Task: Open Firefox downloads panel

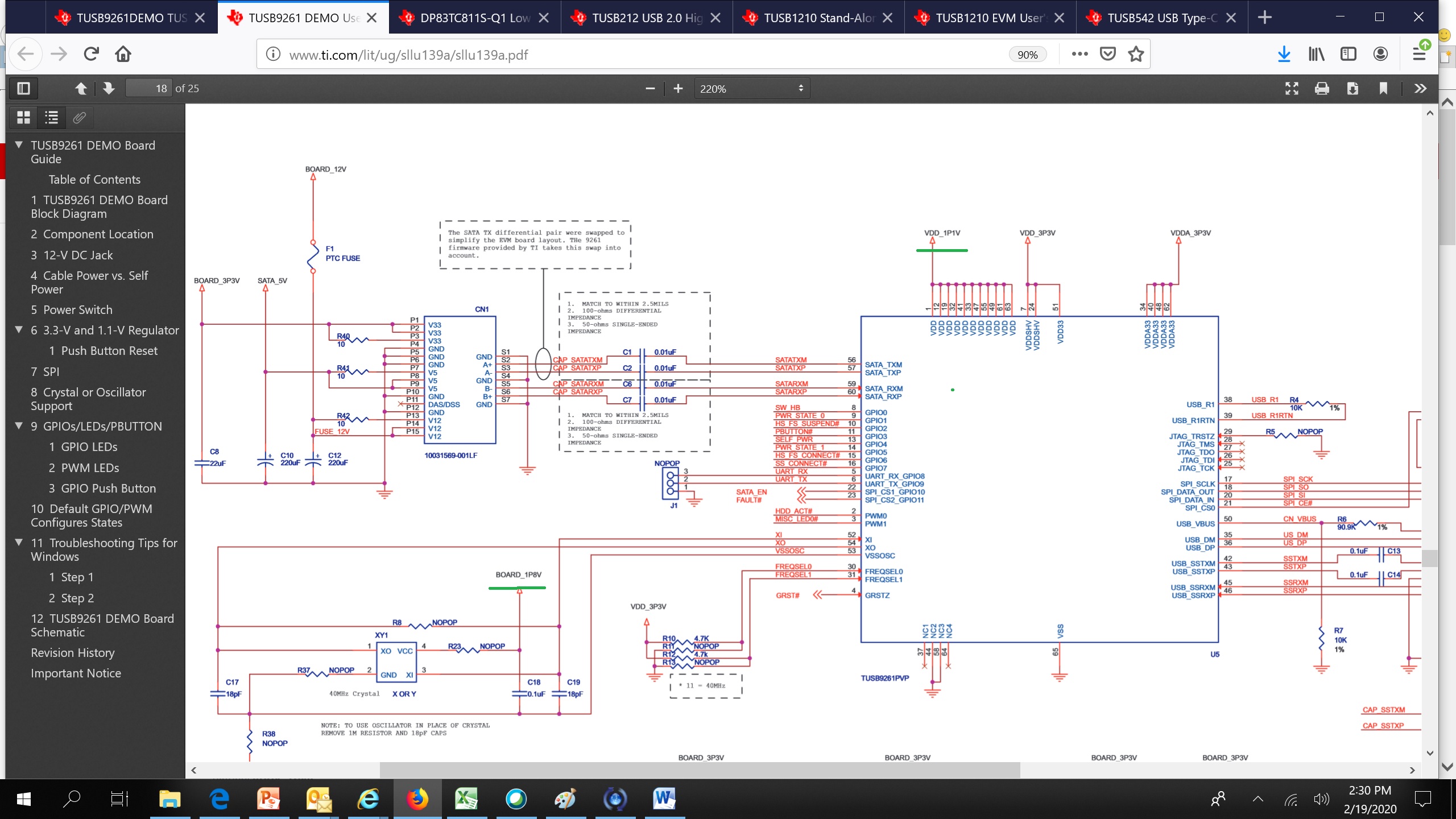Action: coord(1284,55)
